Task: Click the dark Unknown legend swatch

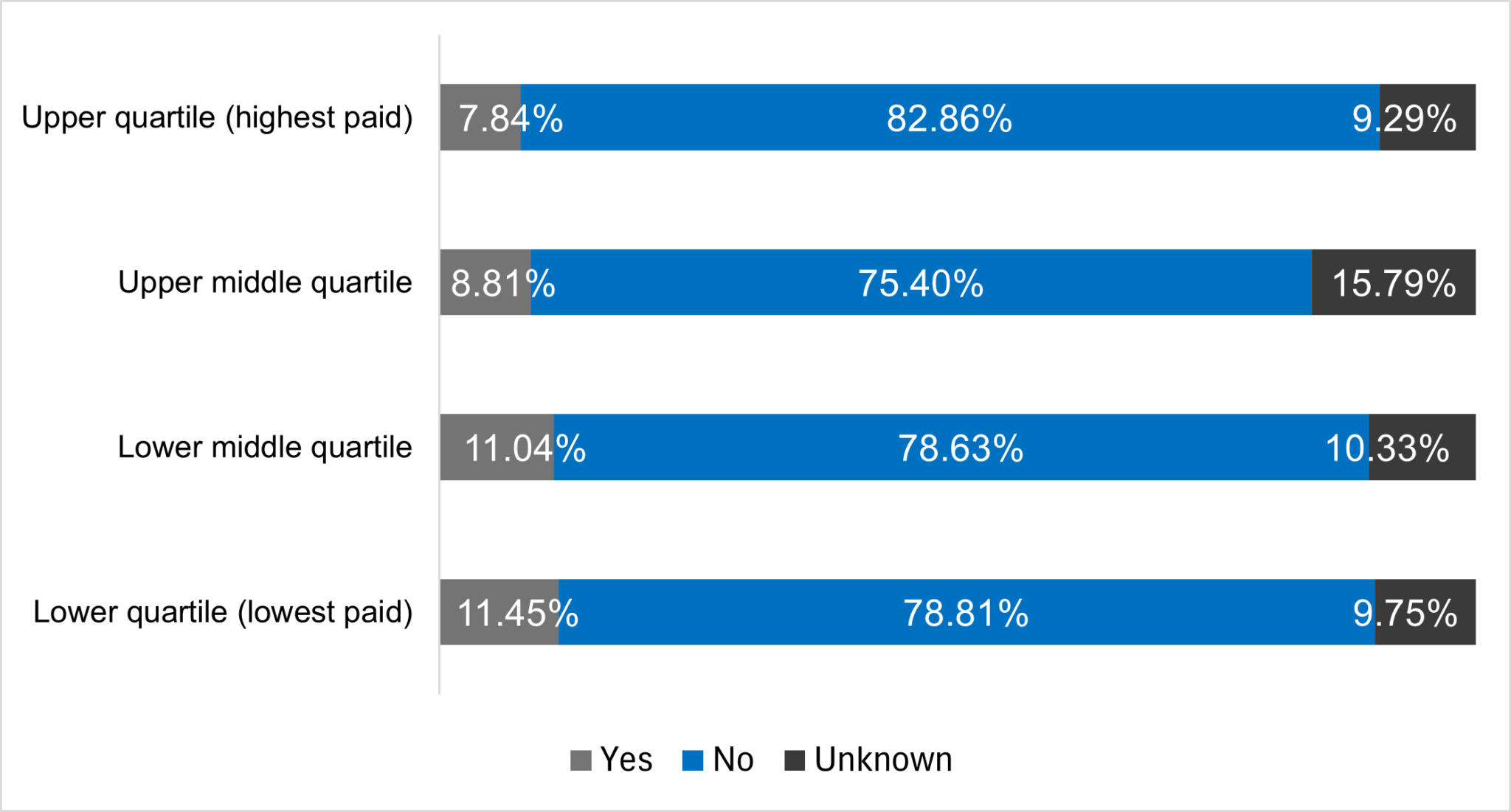Action: coord(795,760)
